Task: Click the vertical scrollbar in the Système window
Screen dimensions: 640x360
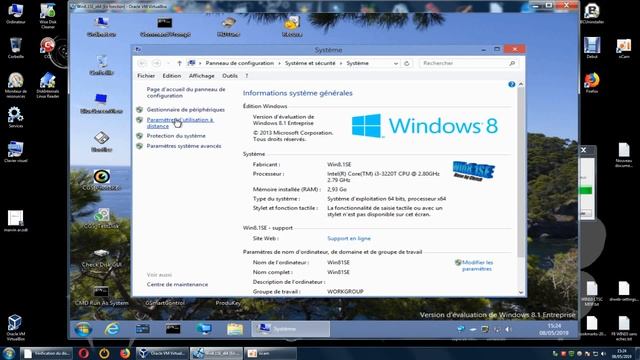Action: click(x=521, y=171)
